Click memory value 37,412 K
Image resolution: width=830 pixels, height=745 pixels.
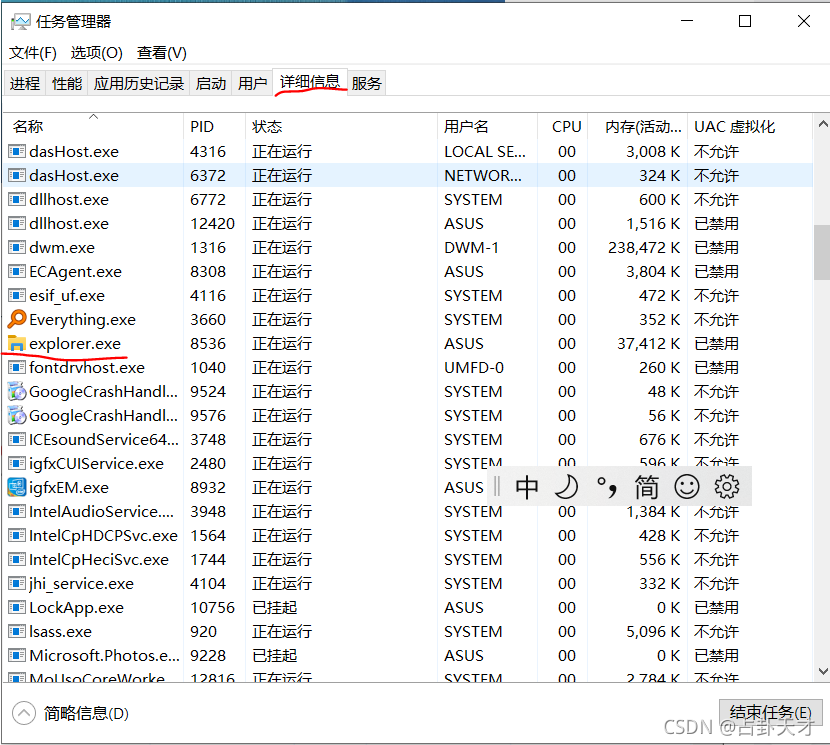pos(648,344)
